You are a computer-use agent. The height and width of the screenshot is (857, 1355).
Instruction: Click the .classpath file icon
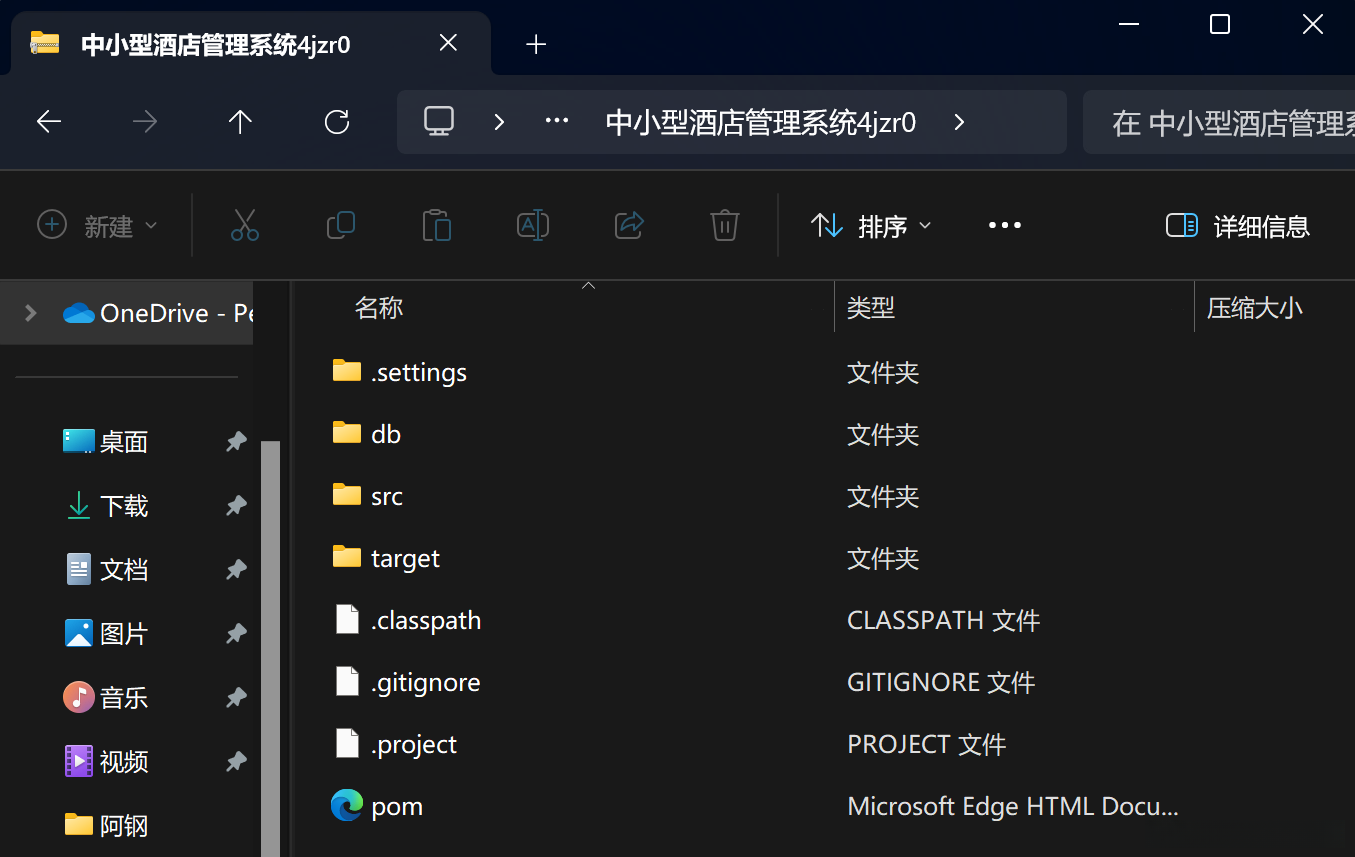[x=347, y=620]
